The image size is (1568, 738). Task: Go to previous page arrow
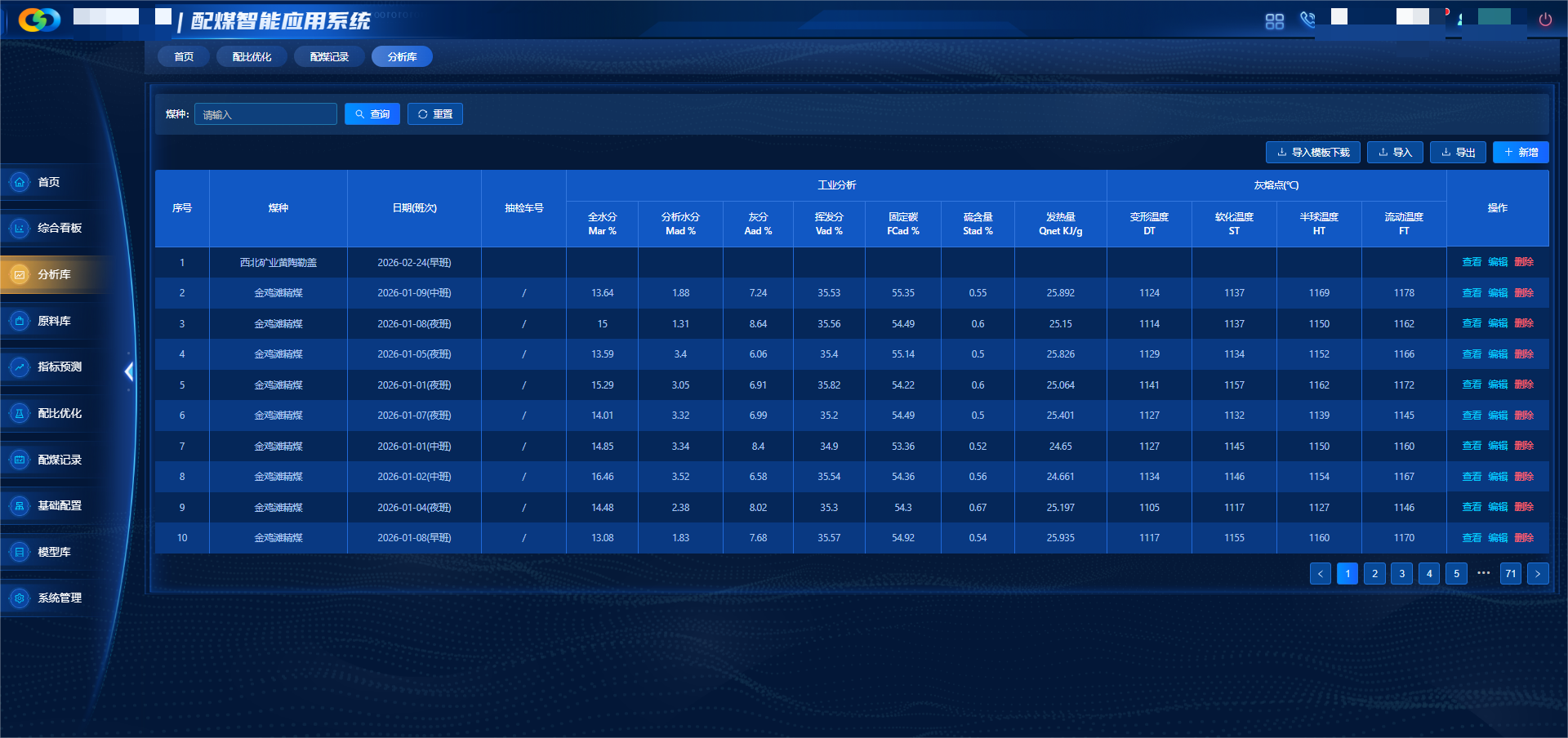1320,574
